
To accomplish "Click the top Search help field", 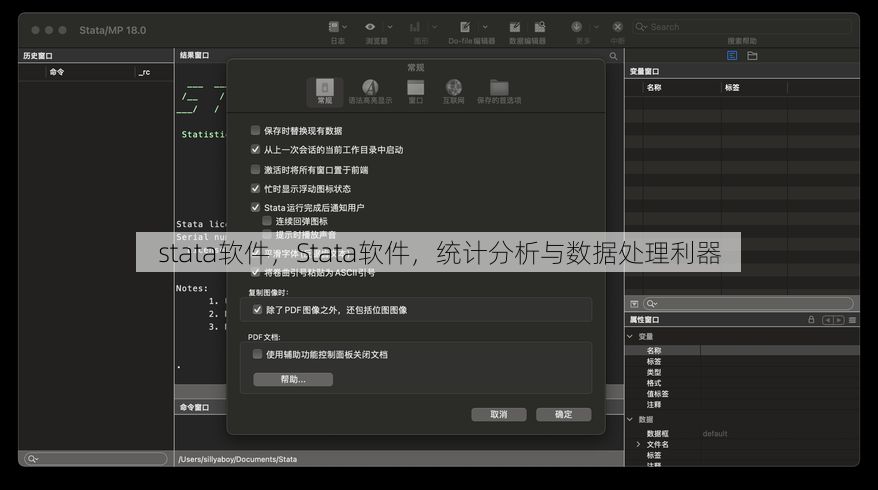I will point(742,27).
